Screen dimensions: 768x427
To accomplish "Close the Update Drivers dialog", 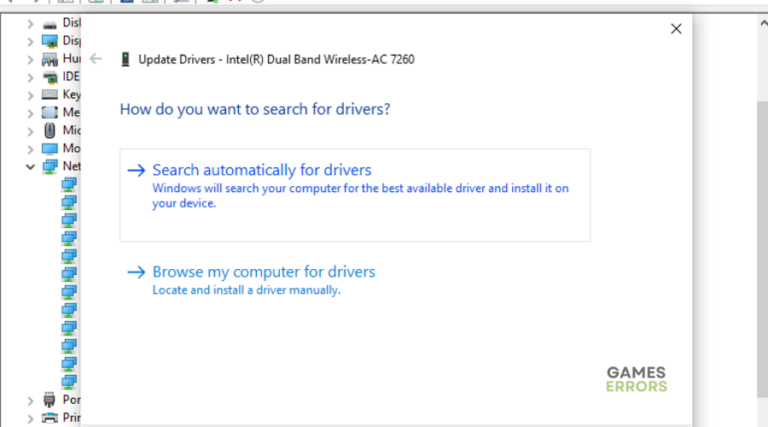I will click(x=676, y=29).
